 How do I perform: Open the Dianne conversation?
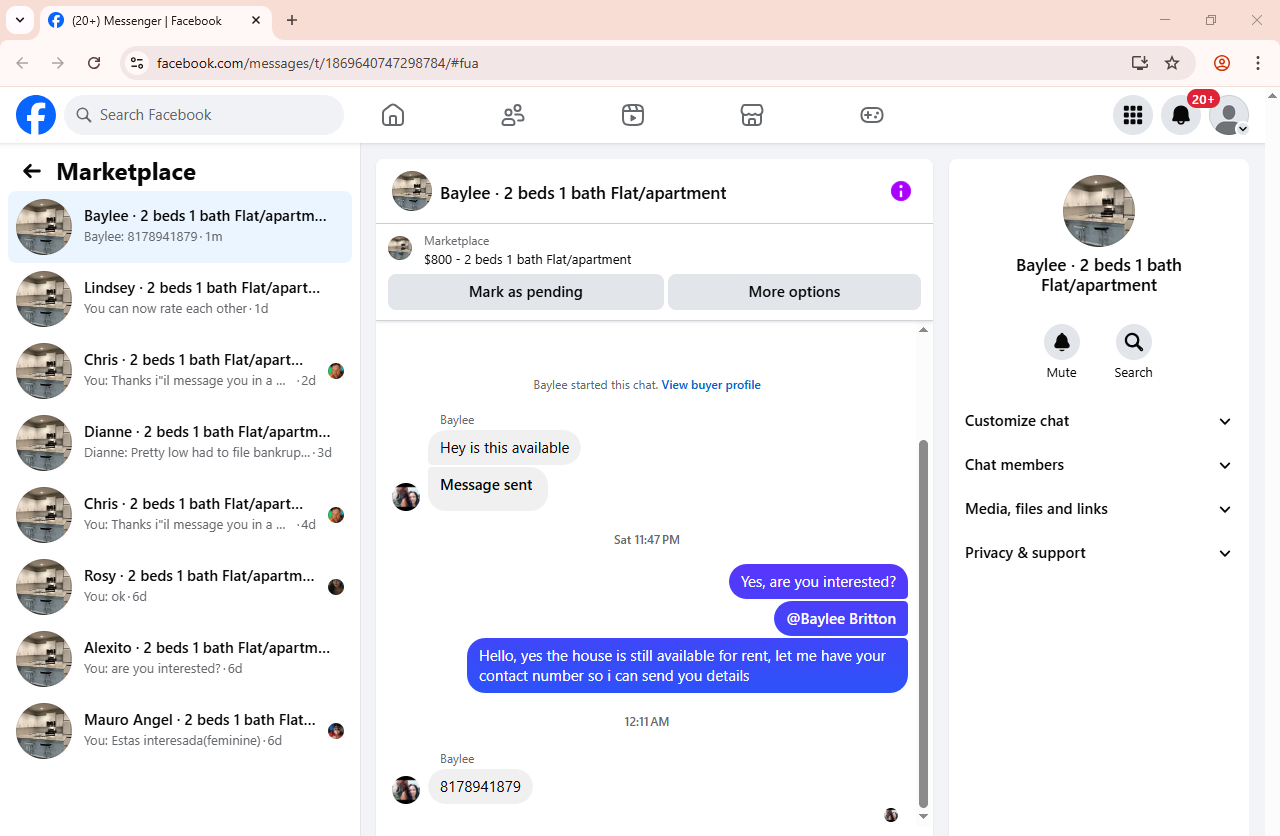(x=180, y=443)
